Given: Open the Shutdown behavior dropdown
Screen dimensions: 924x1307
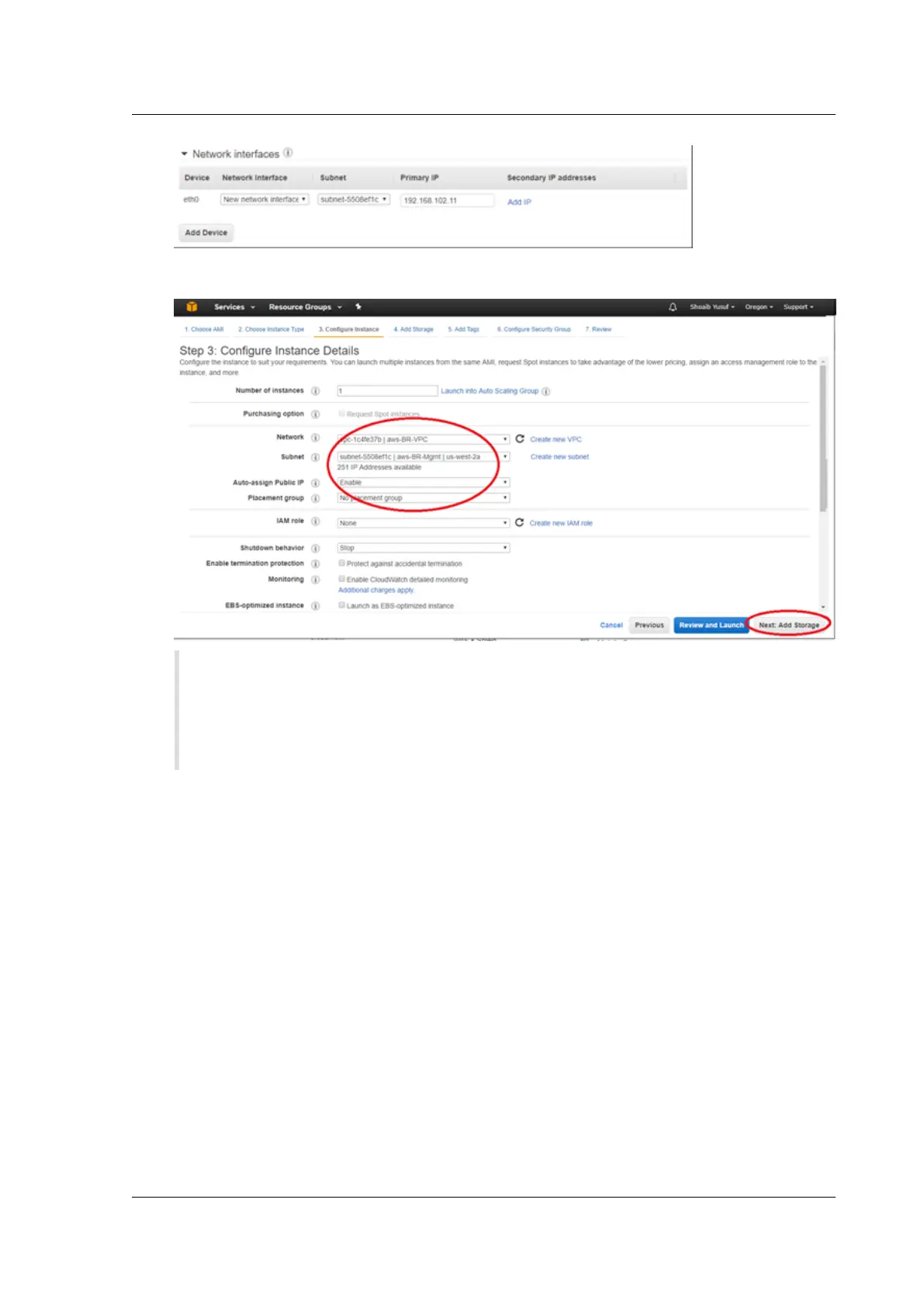Looking at the screenshot, I should pos(424,548).
